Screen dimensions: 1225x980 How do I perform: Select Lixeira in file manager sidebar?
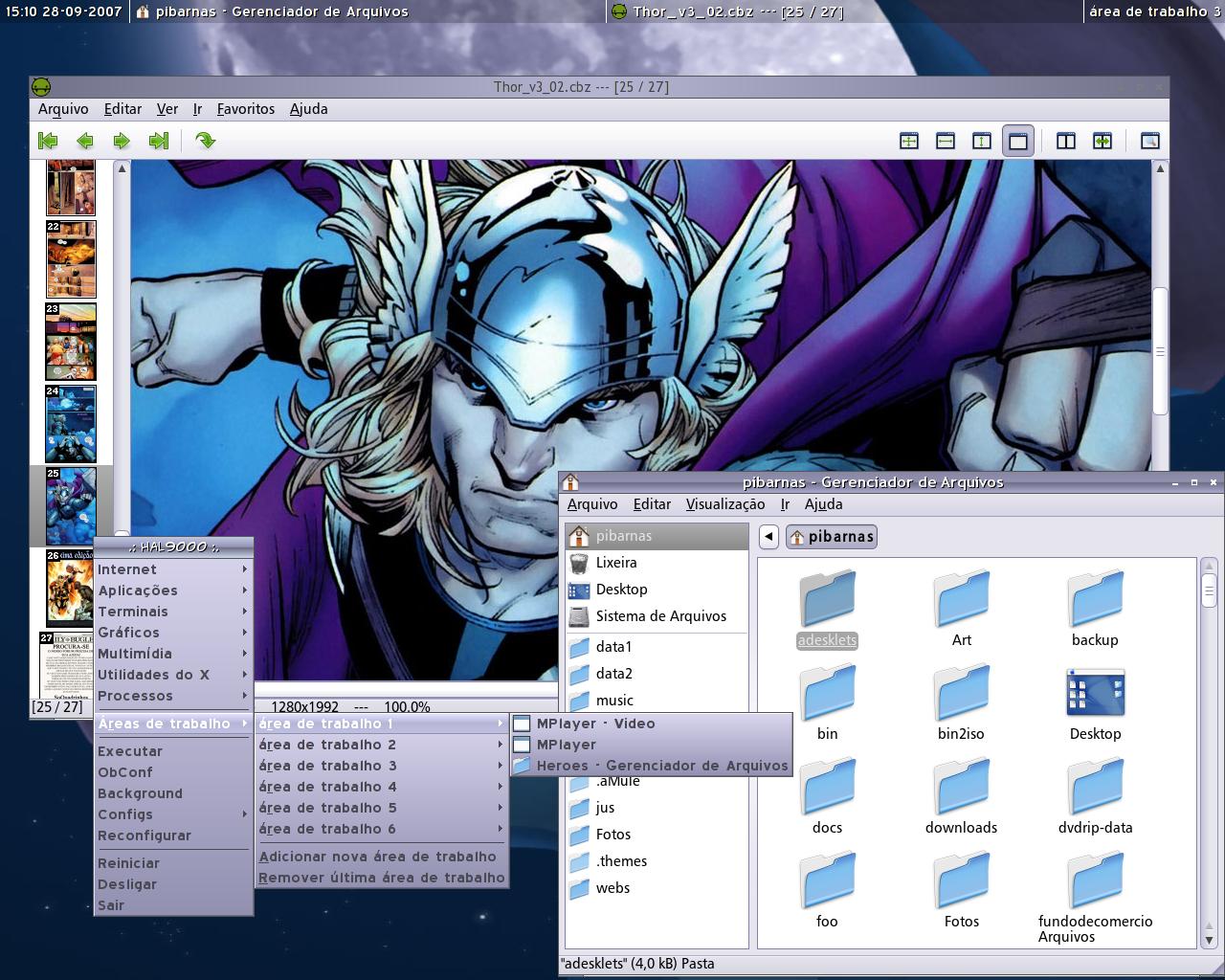pos(657,563)
